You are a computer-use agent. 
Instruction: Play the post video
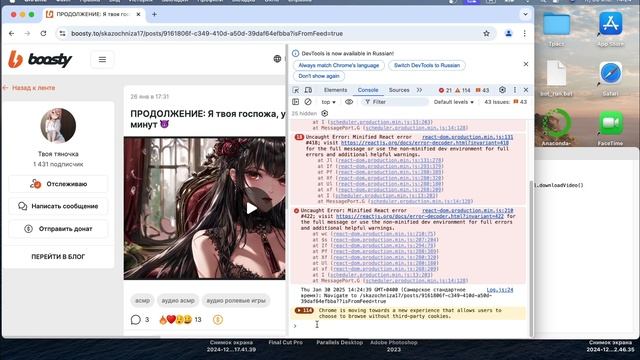coord(251,208)
